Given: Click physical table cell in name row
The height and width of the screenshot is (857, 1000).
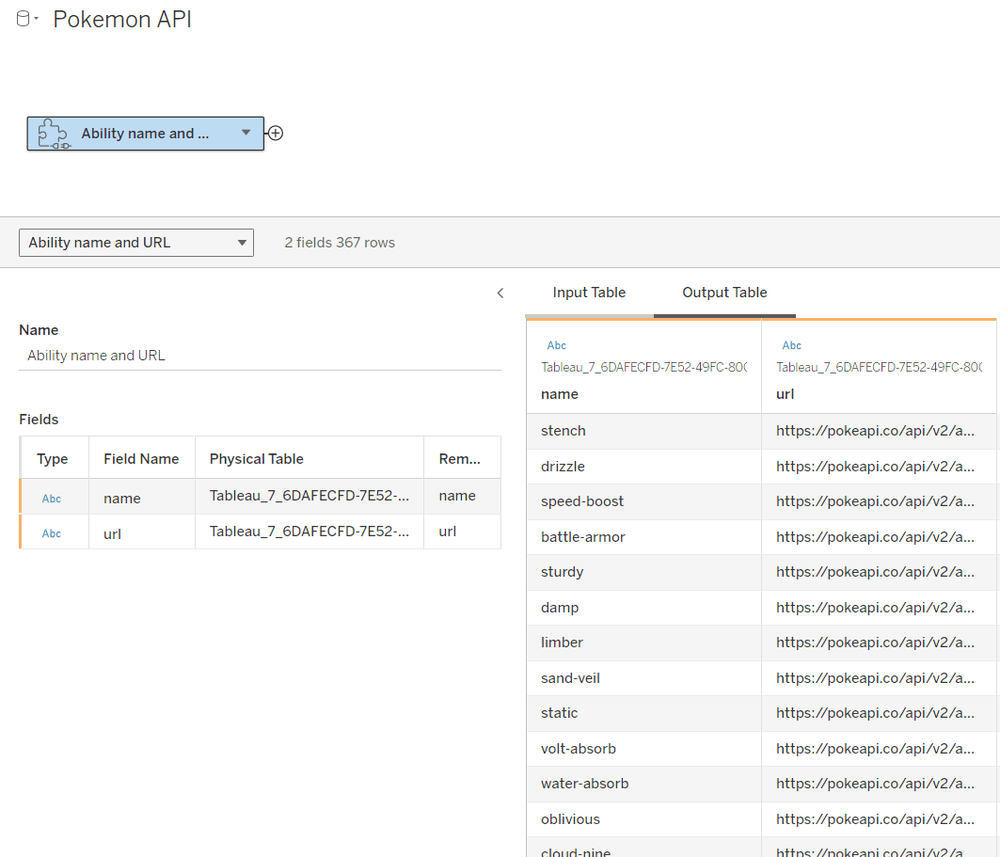Looking at the screenshot, I should coord(309,495).
